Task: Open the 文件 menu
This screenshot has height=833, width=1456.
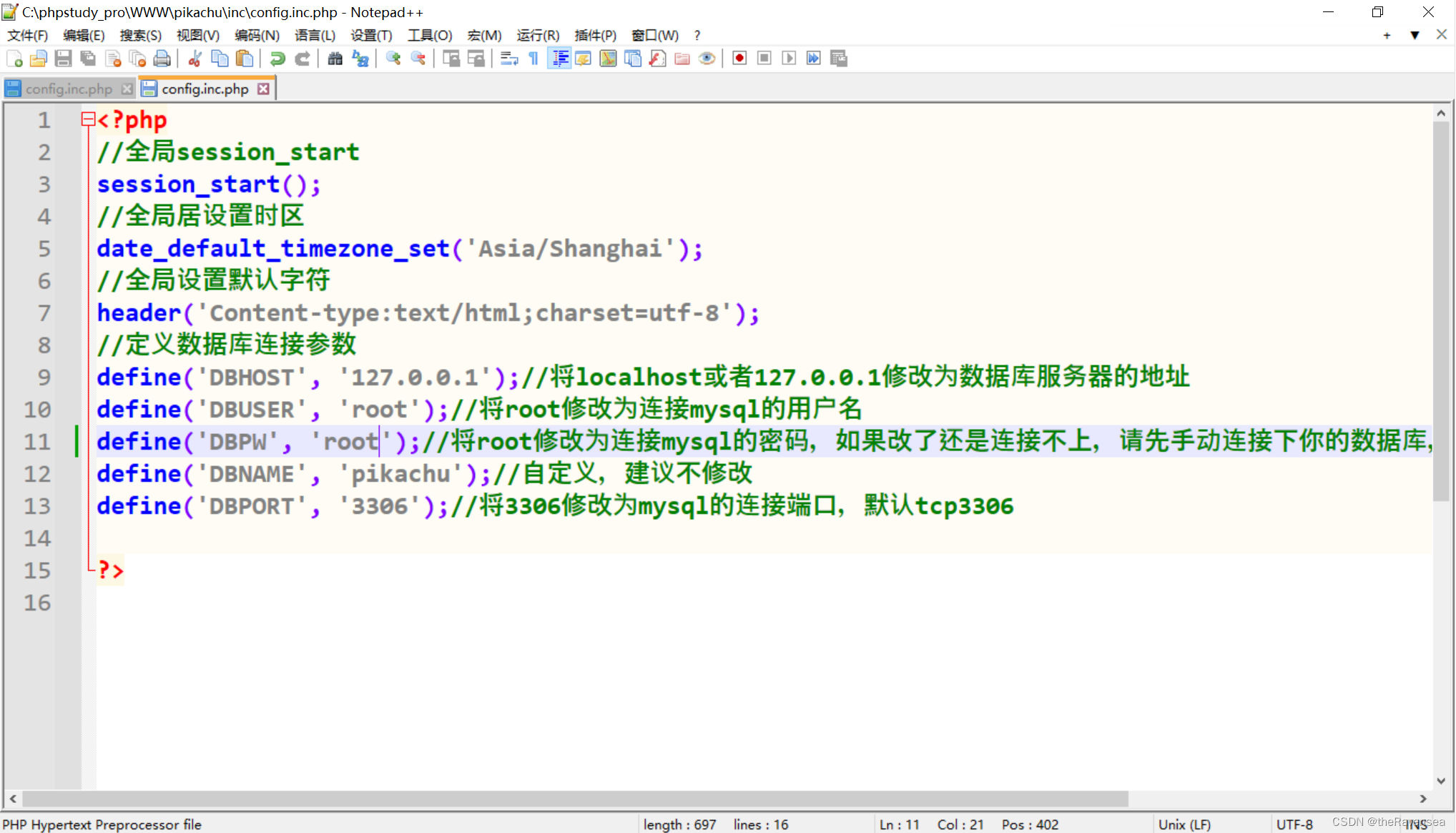Action: point(29,35)
